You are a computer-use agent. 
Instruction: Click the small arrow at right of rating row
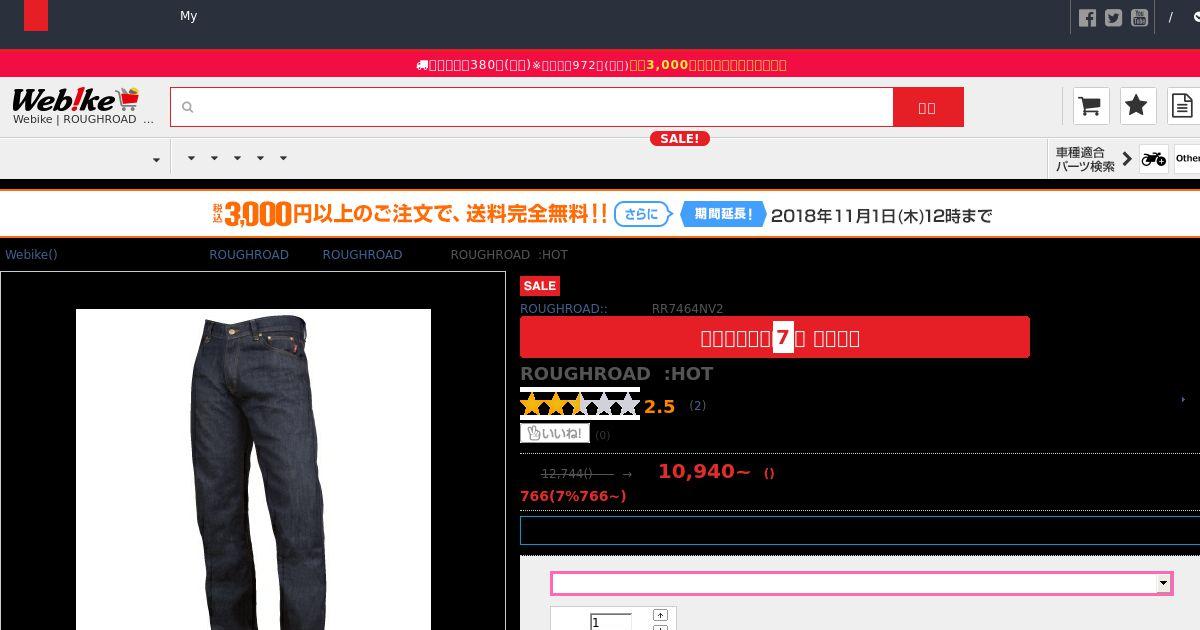pos(1184,400)
